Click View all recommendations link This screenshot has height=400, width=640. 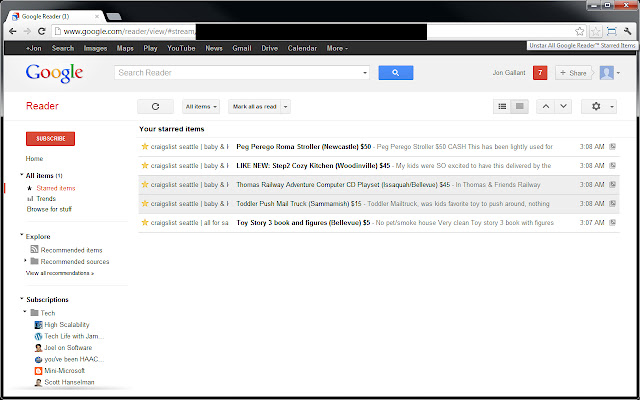(x=60, y=273)
